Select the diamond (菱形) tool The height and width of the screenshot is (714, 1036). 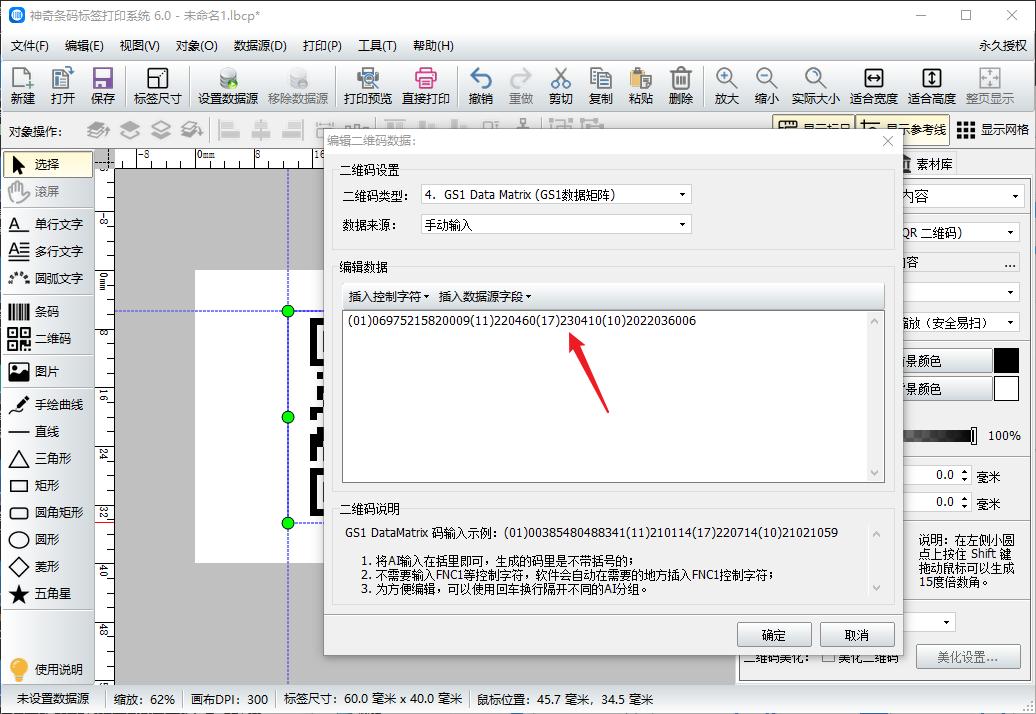point(48,567)
